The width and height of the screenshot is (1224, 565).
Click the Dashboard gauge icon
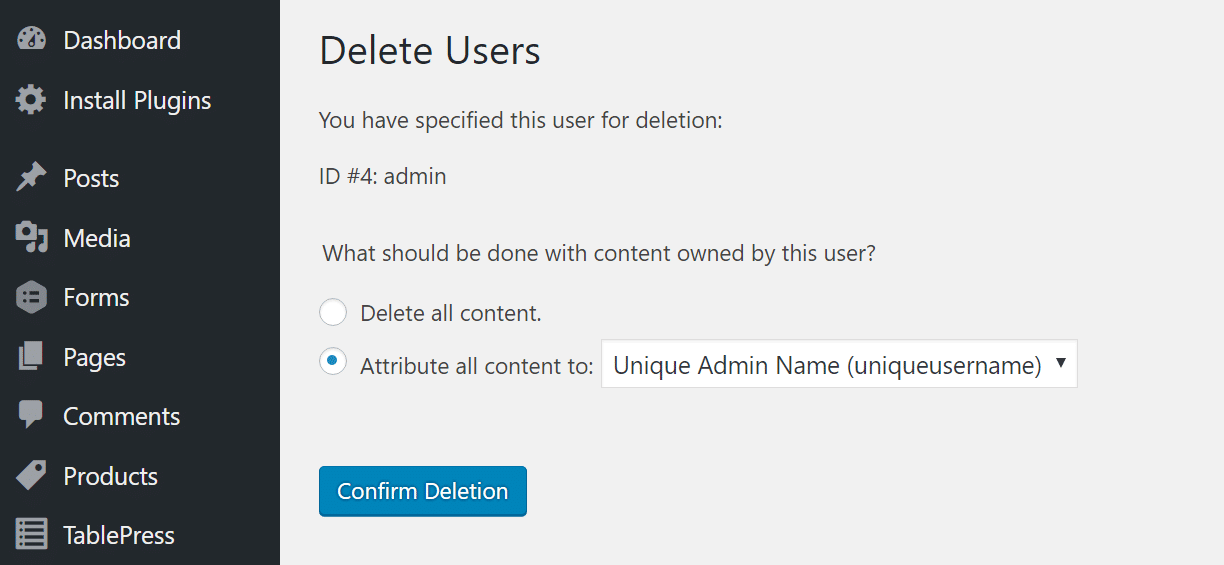tap(32, 40)
